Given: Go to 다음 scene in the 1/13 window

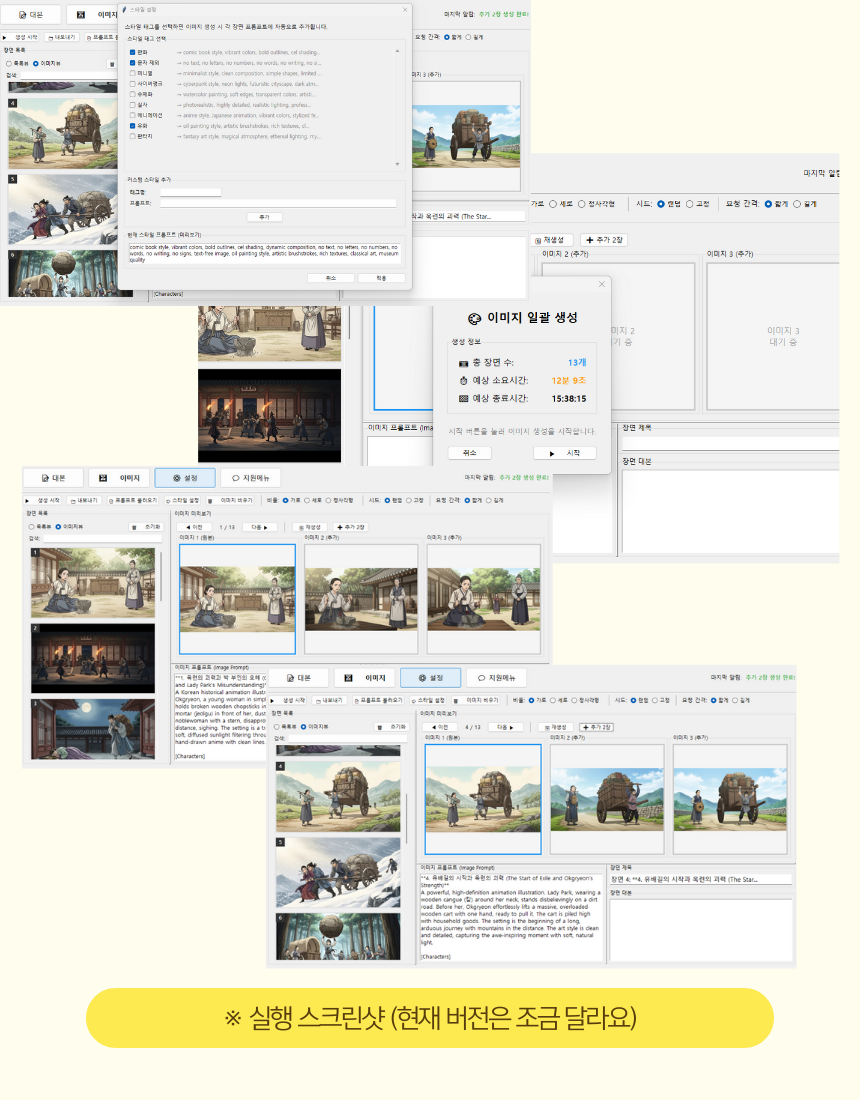Looking at the screenshot, I should 257,526.
